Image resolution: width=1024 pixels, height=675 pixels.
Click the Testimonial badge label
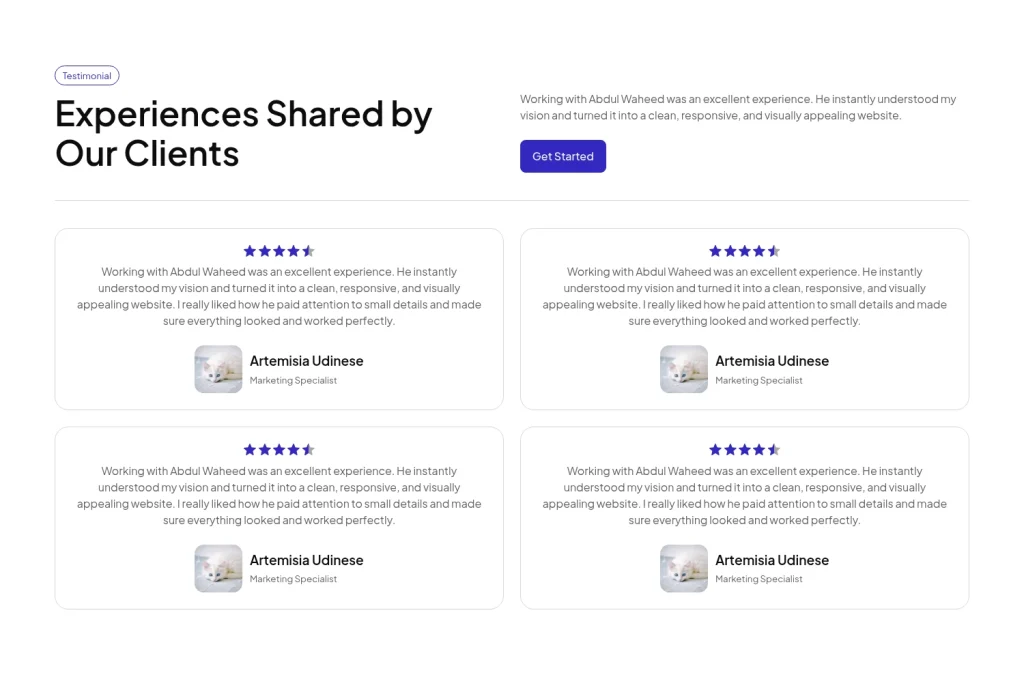(x=87, y=76)
